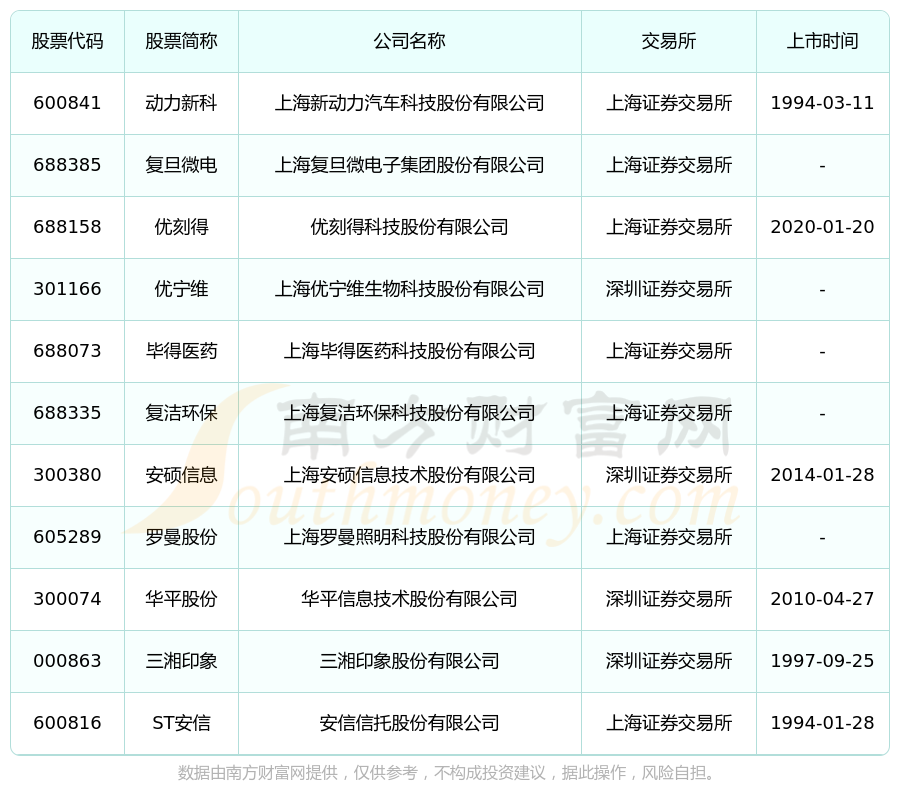Screen dimensions: 900x800
Task: Select stock code 688385
Action: click(x=67, y=165)
